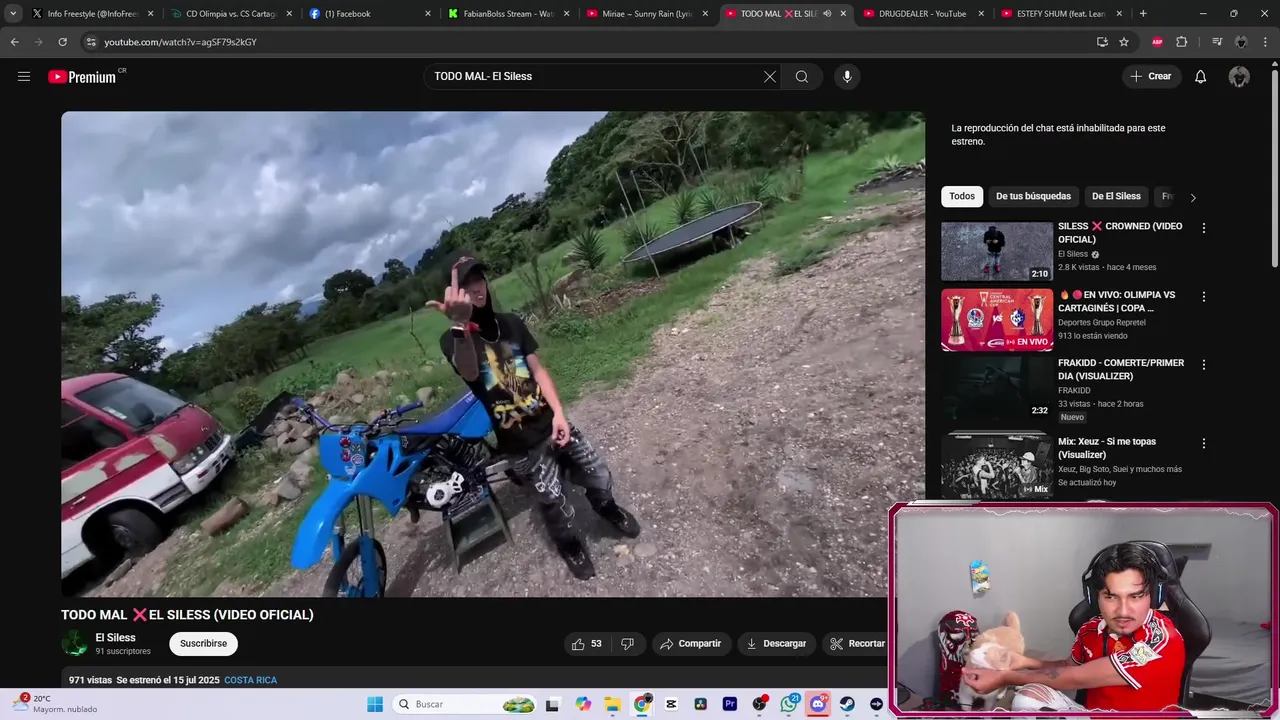Screen dimensions: 1280x720
Task: Open File Explorer from taskbar
Action: coord(613,704)
